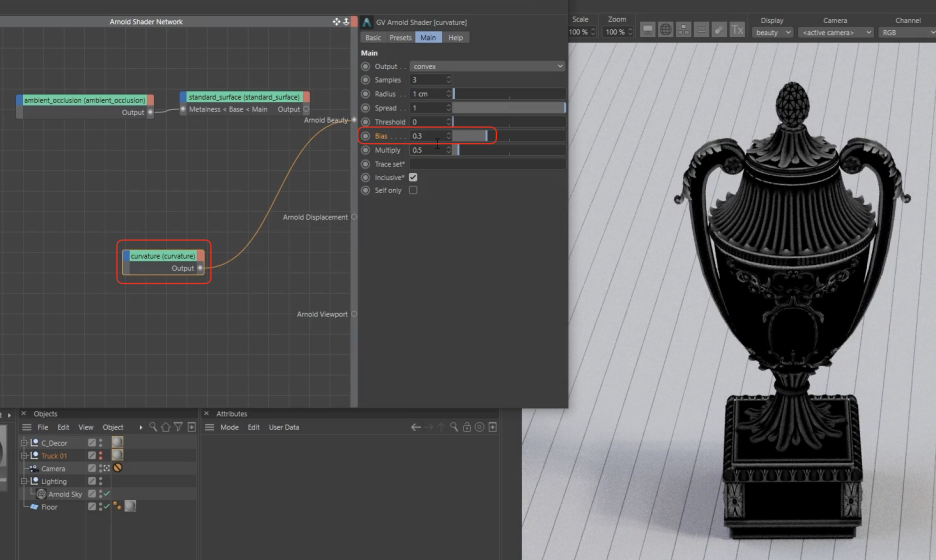Select the Main tab
936x560 pixels.
(428, 38)
